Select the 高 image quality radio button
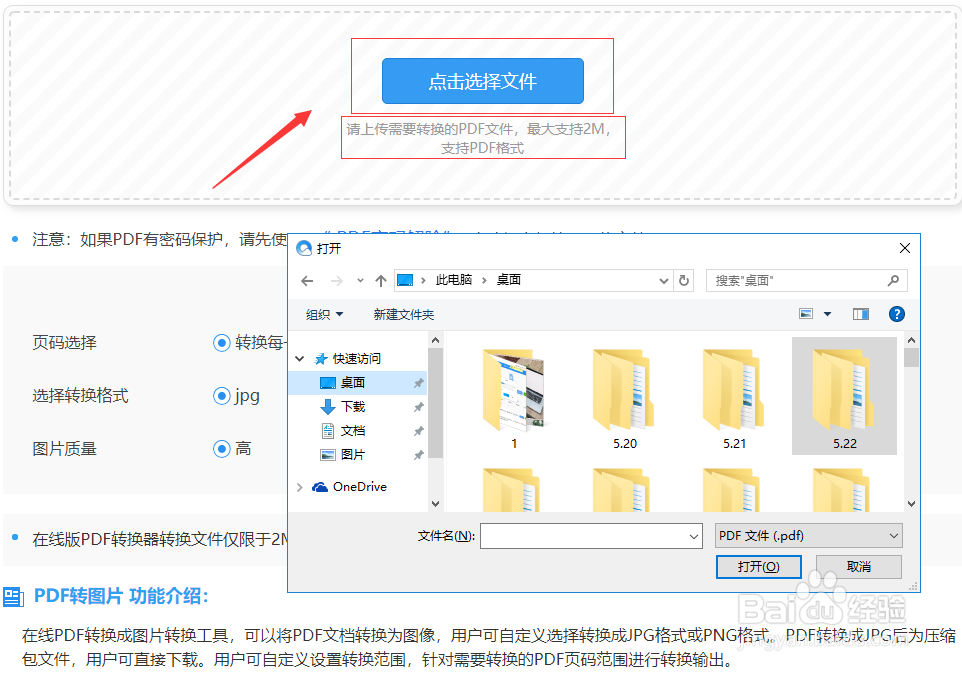Screen dimensions: 962x673 (x=221, y=449)
